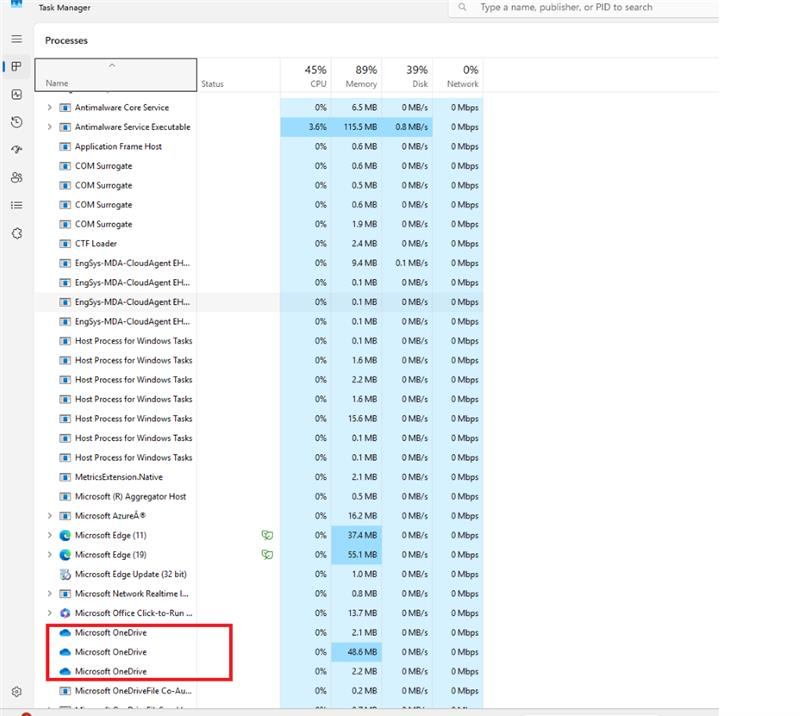Open App history sidebar icon
This screenshot has height=716, width=800.
click(x=17, y=122)
